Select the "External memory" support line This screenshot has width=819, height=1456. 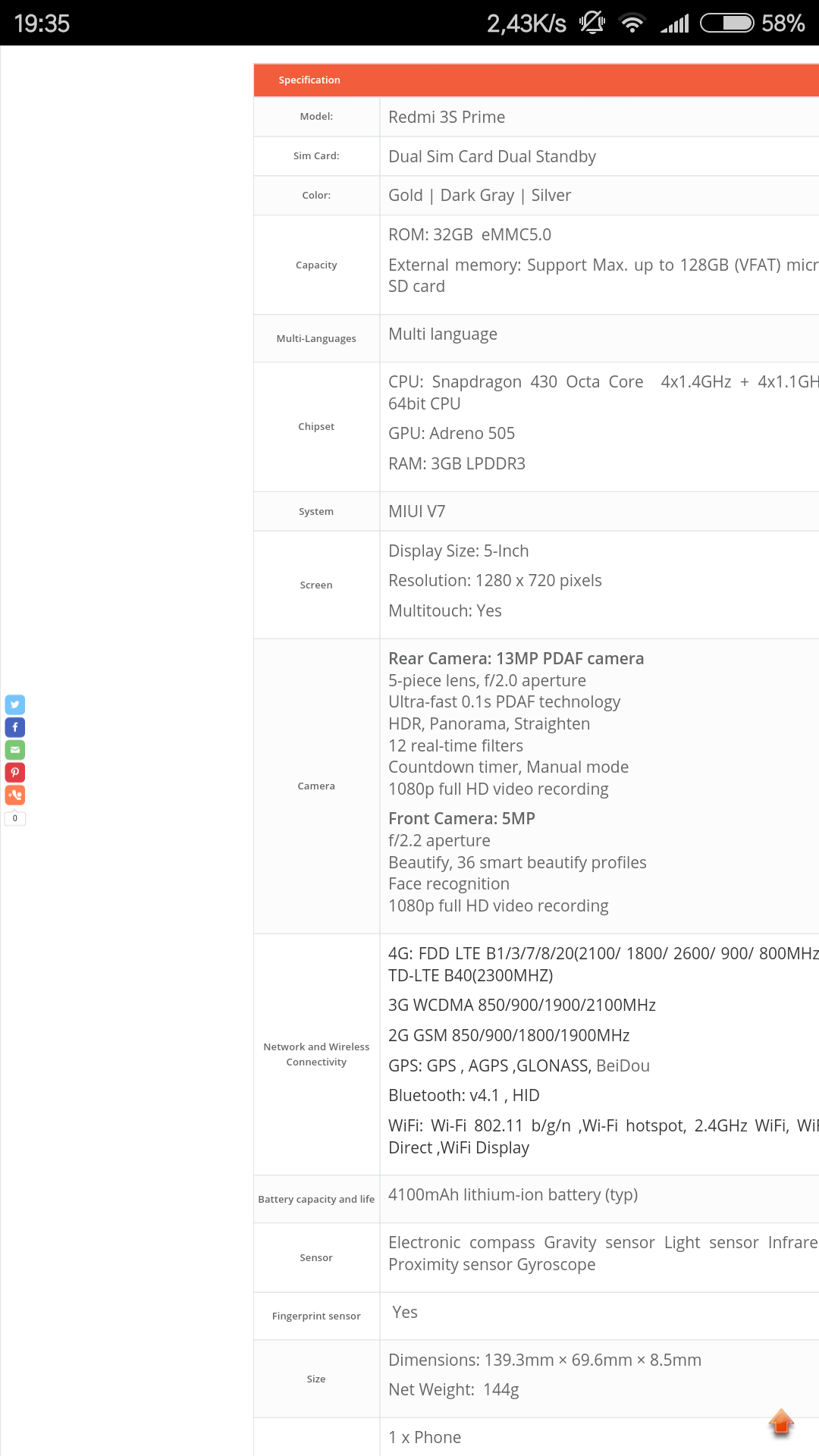tap(604, 275)
